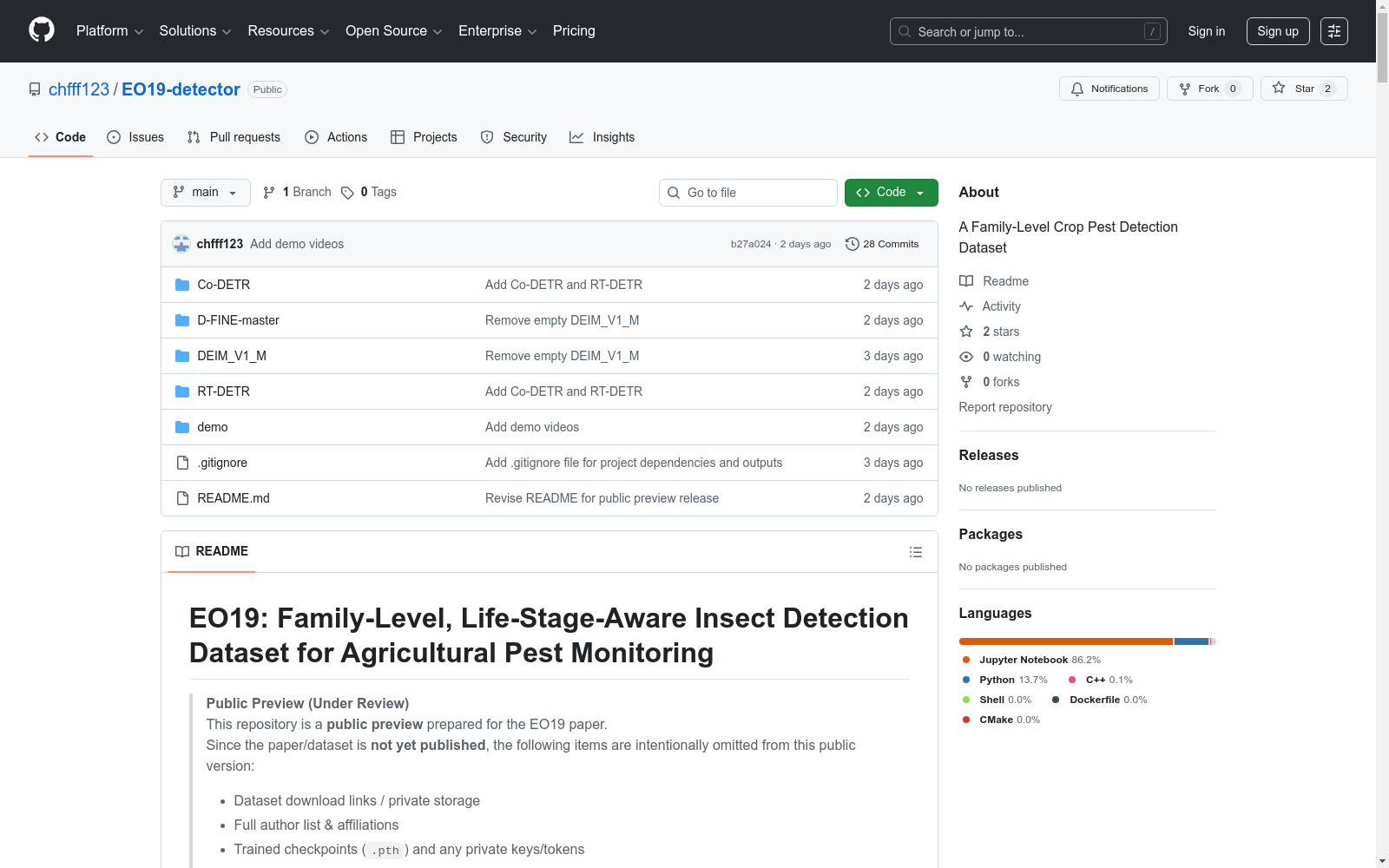The height and width of the screenshot is (868, 1389).
Task: Click the Sign up button
Action: click(x=1278, y=31)
